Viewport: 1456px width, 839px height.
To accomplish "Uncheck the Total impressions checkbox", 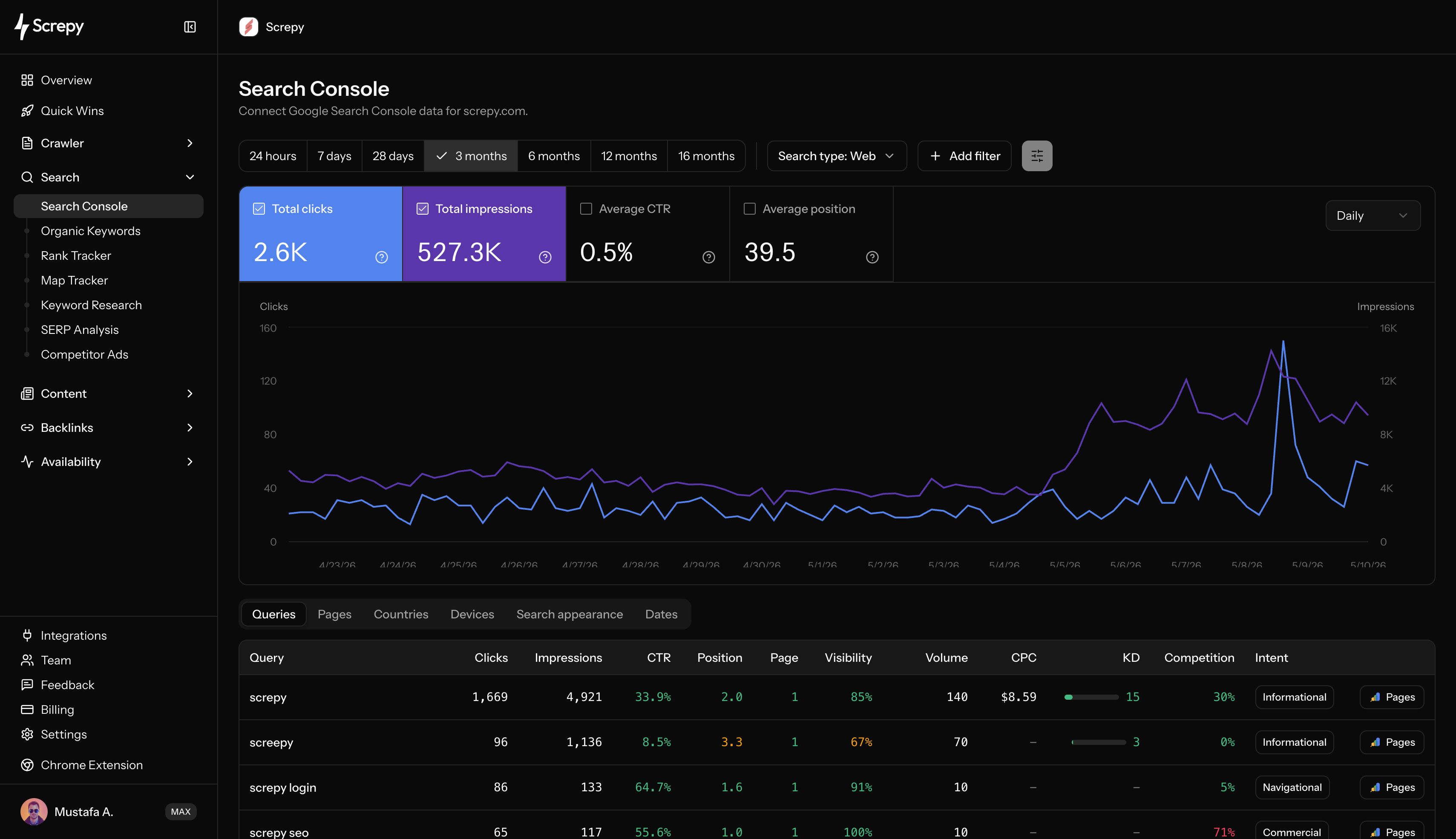I will (x=423, y=209).
